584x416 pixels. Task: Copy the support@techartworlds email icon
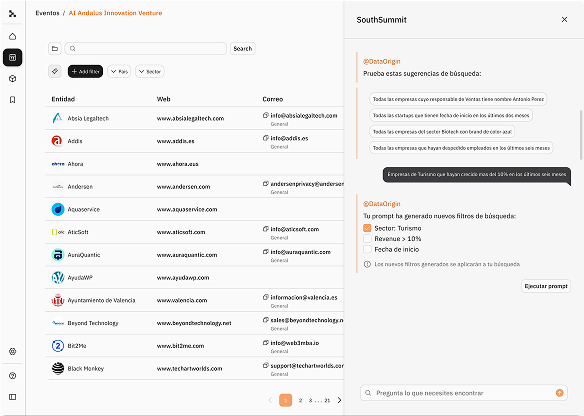(266, 365)
